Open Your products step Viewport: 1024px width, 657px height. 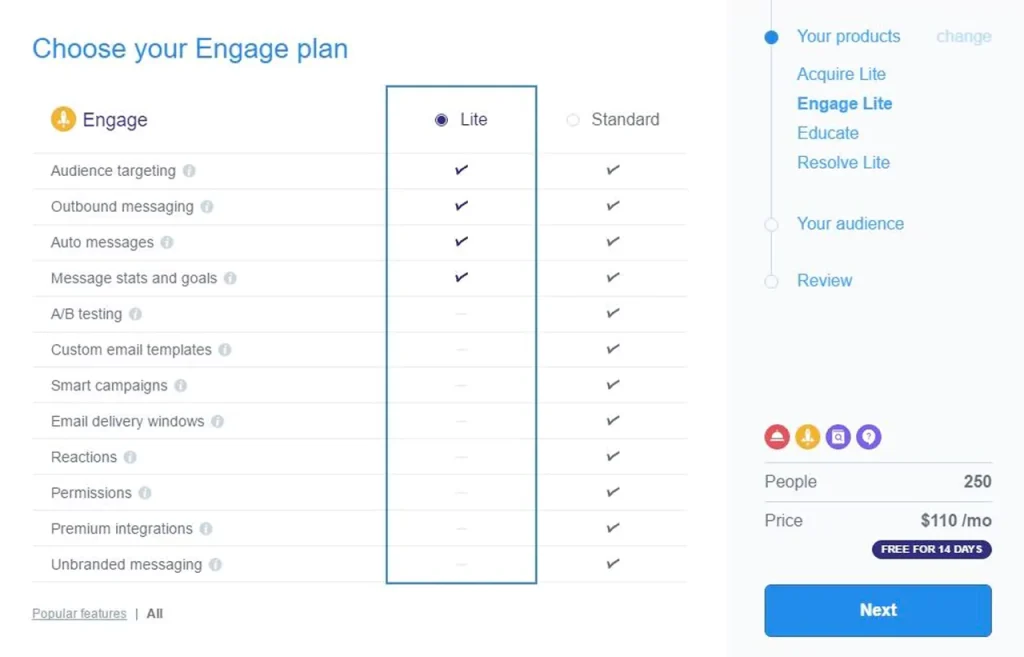[848, 37]
